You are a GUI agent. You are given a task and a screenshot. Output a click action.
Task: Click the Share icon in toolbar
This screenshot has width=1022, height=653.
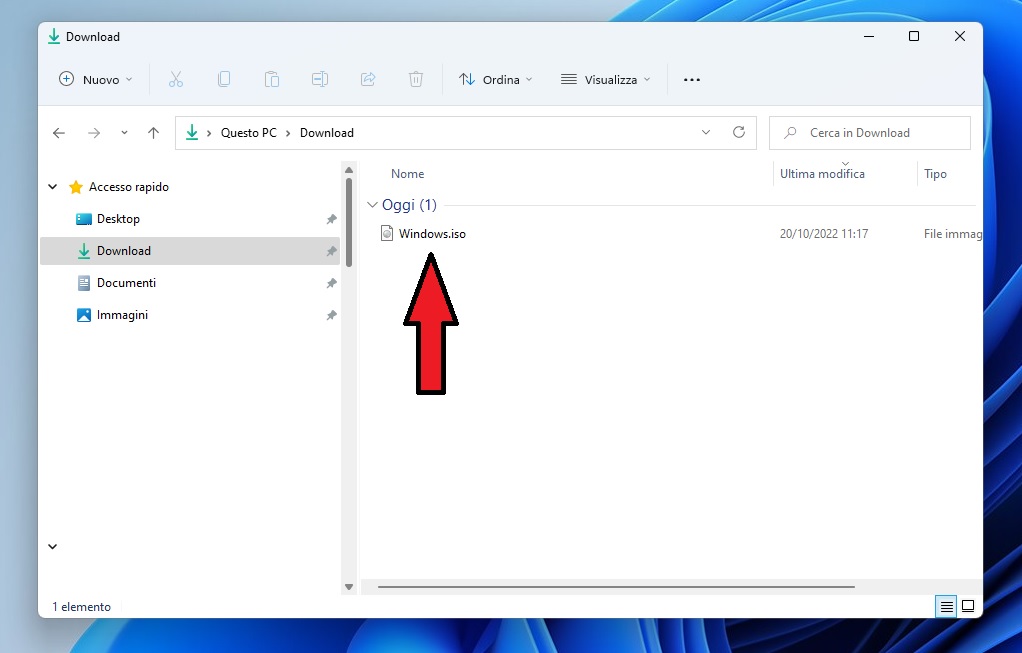[368, 80]
